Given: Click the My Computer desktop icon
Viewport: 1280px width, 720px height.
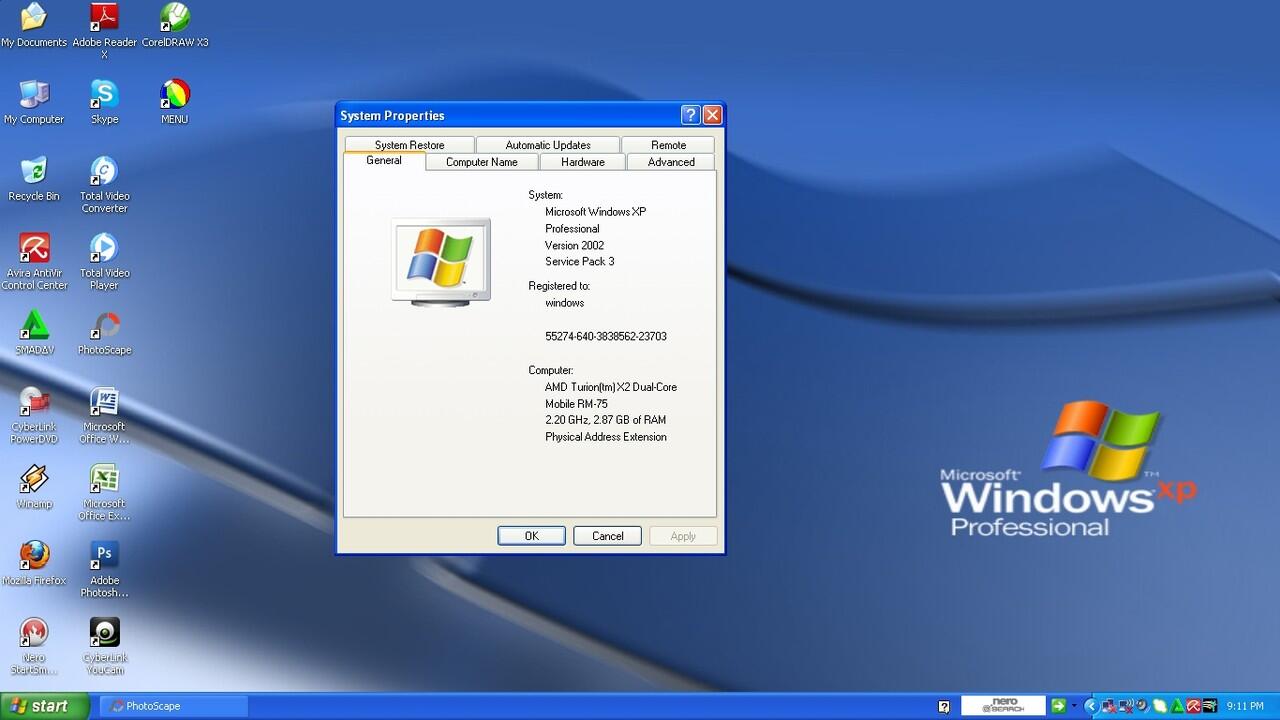Looking at the screenshot, I should pyautogui.click(x=34, y=103).
